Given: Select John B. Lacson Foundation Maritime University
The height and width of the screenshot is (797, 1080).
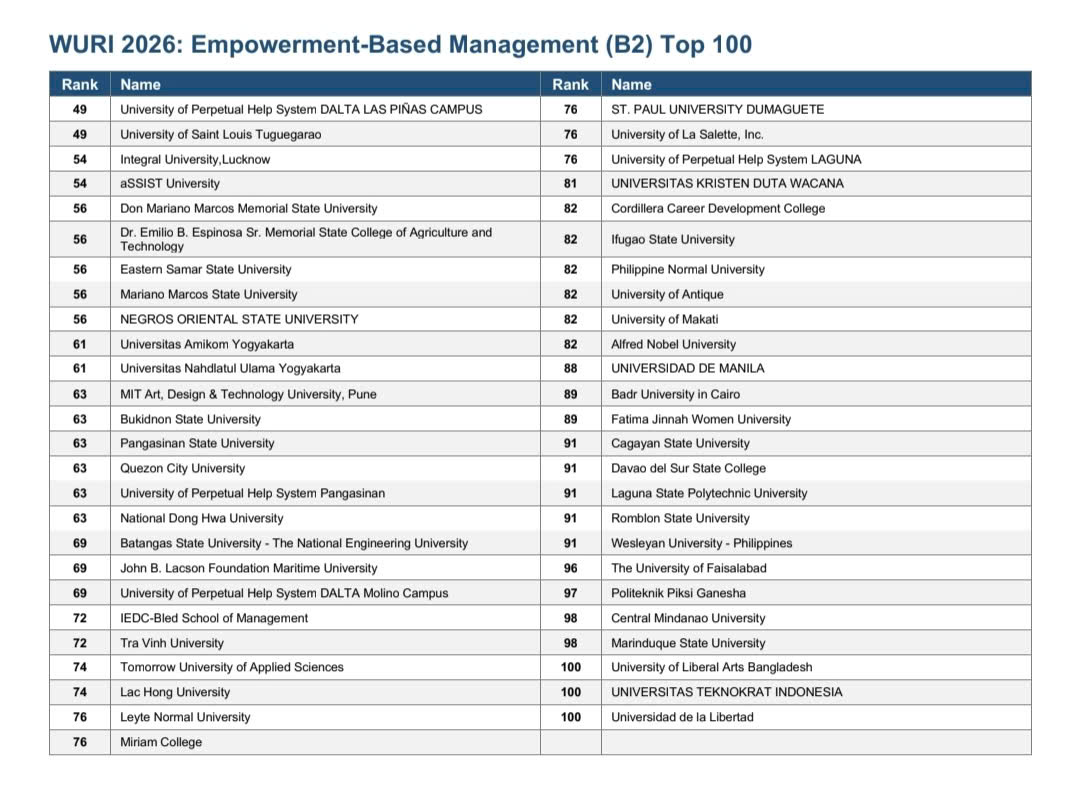Looking at the screenshot, I should pyautogui.click(x=249, y=568).
